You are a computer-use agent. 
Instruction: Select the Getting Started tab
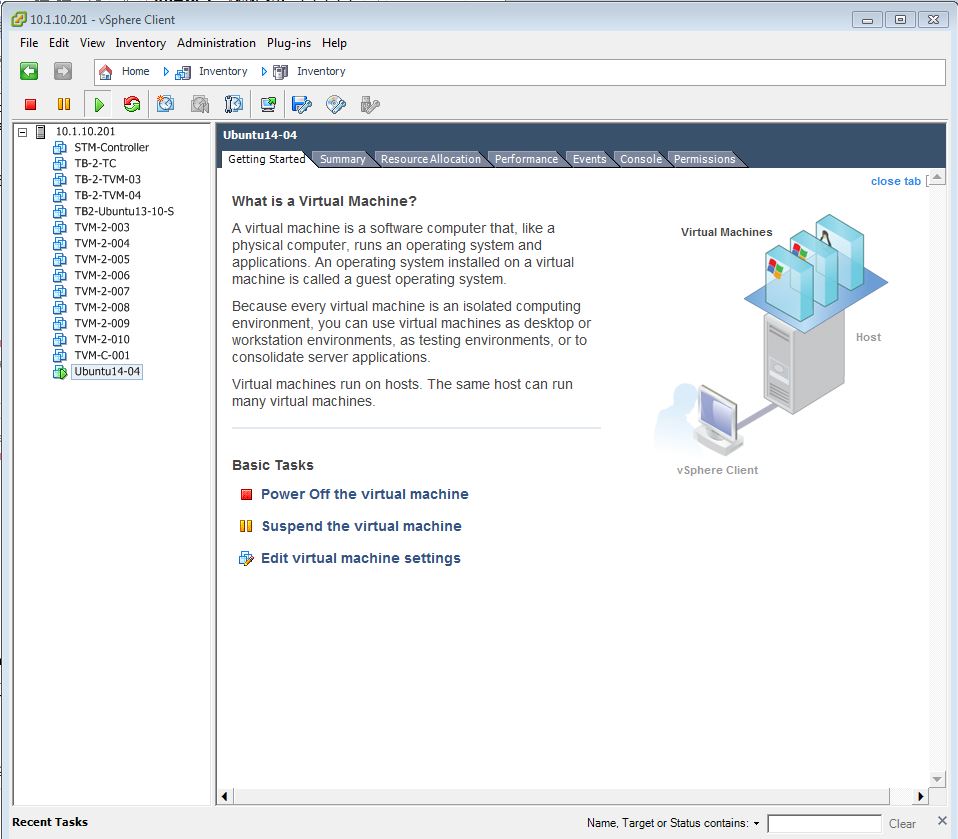pos(266,159)
